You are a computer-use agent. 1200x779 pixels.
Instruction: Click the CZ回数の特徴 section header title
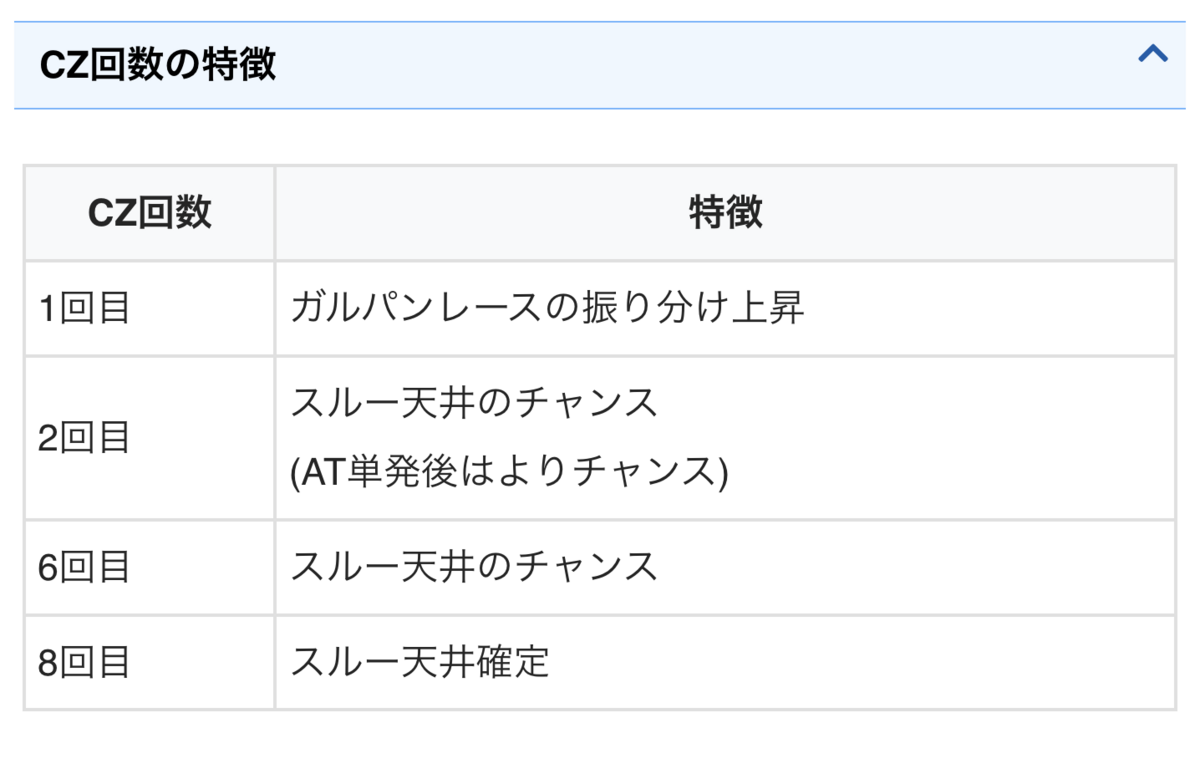point(157,65)
